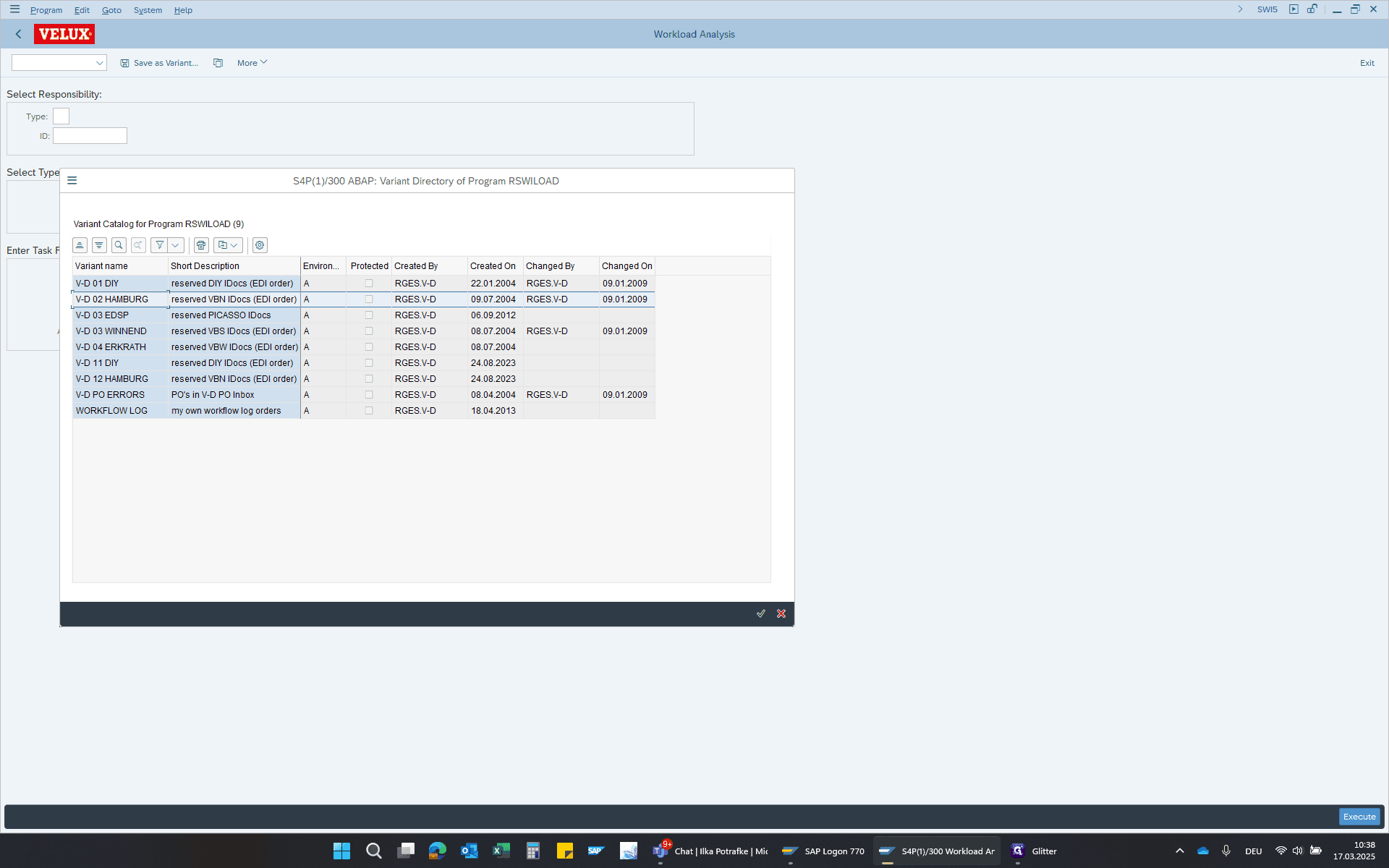Apply the set filter funnel icon
This screenshot has height=868, width=1389.
coord(159,245)
